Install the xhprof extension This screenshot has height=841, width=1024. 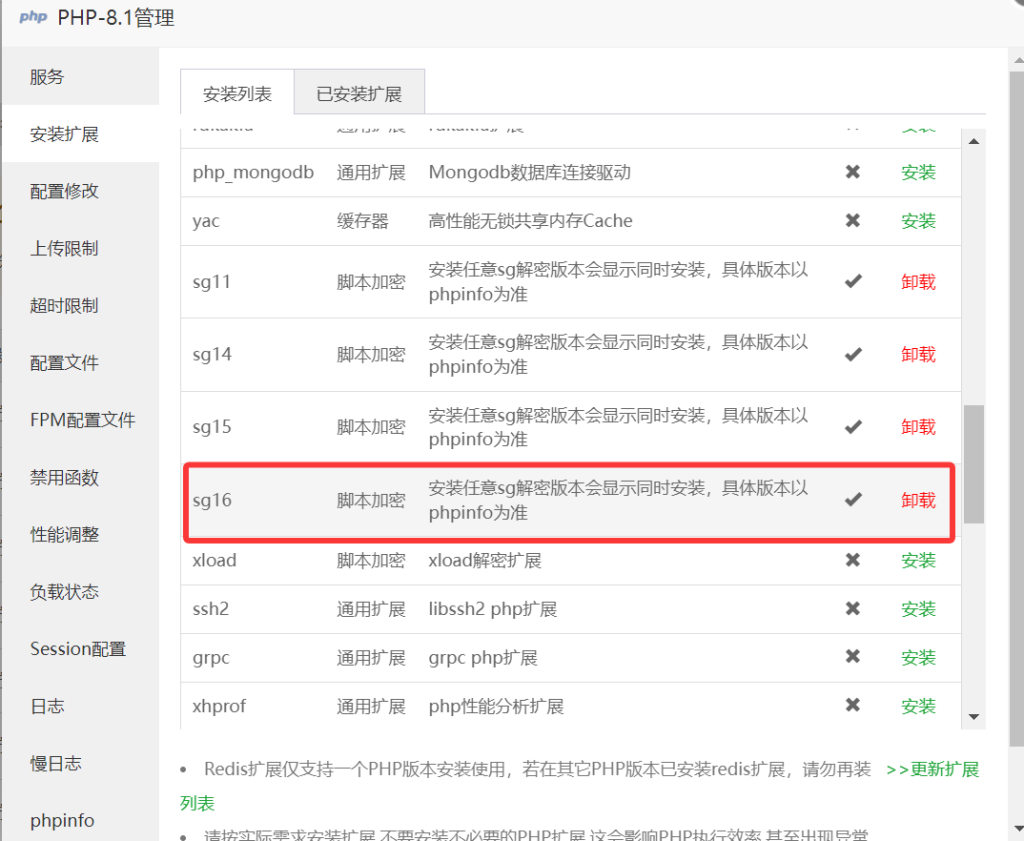(918, 706)
